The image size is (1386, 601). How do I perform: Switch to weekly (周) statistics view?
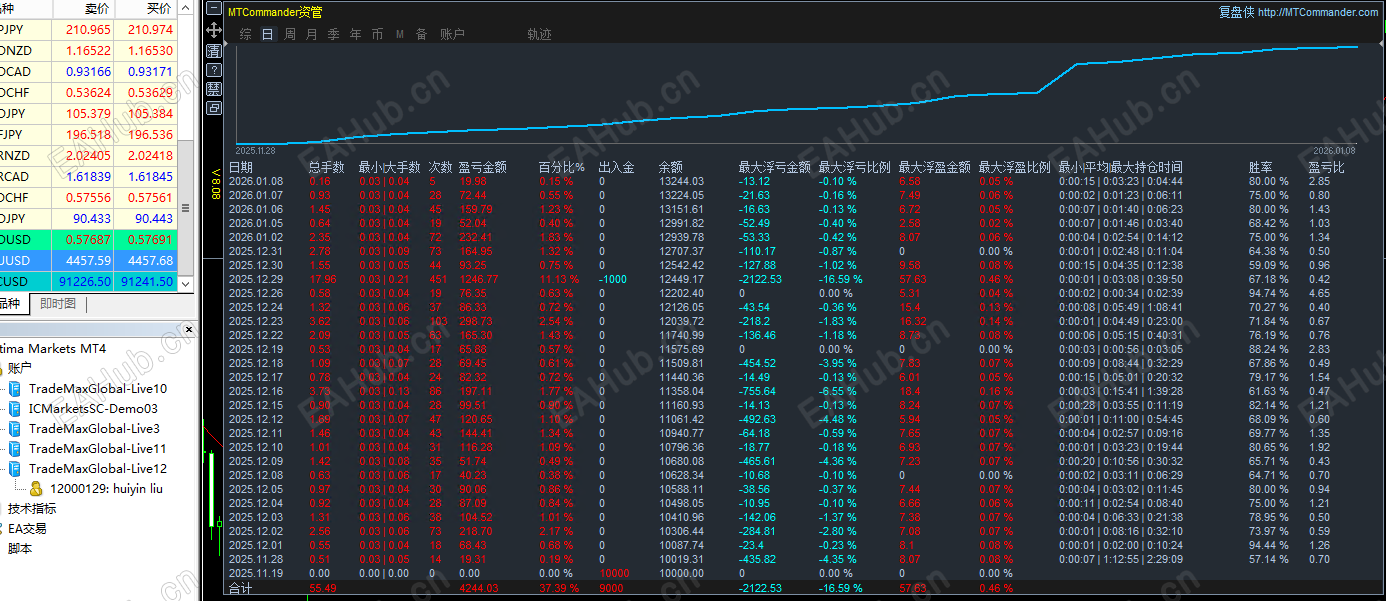[290, 33]
